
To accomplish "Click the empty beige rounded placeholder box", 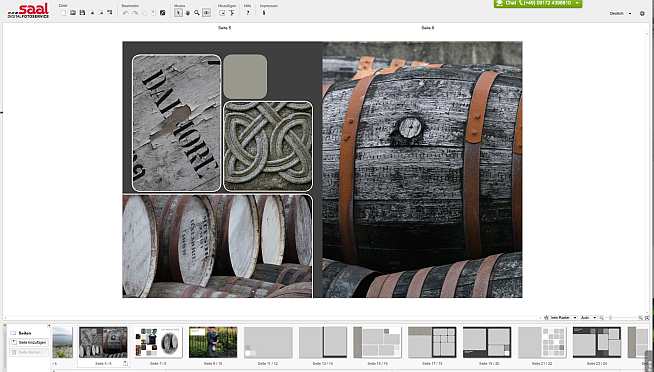I will [x=245, y=76].
